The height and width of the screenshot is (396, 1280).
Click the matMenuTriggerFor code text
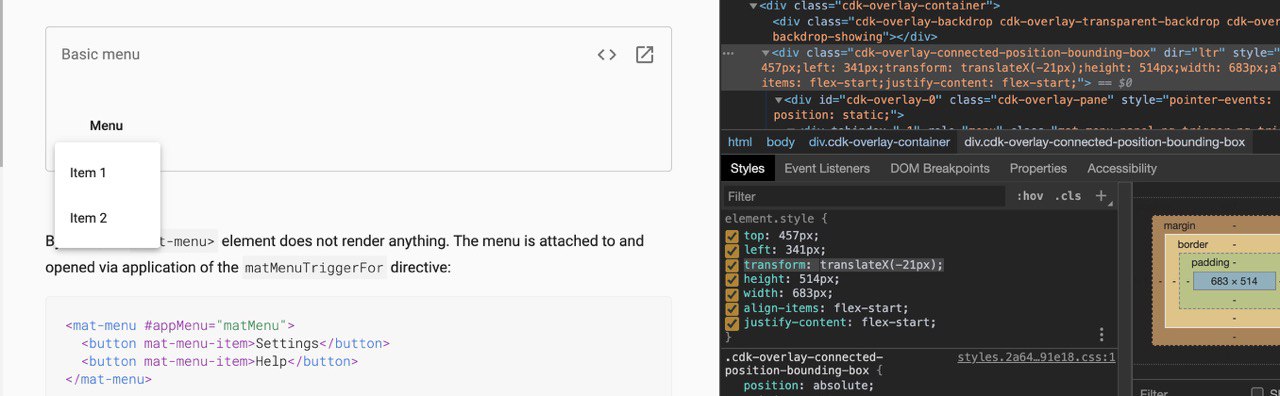pyautogui.click(x=315, y=268)
